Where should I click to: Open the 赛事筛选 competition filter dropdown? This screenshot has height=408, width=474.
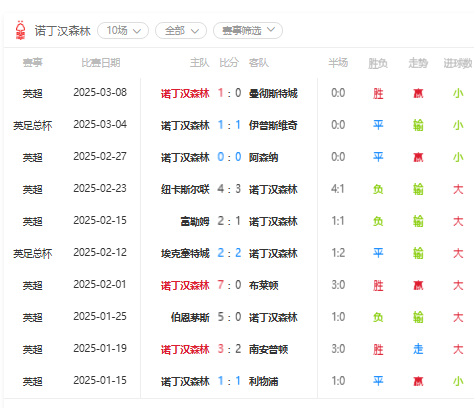pos(248,31)
